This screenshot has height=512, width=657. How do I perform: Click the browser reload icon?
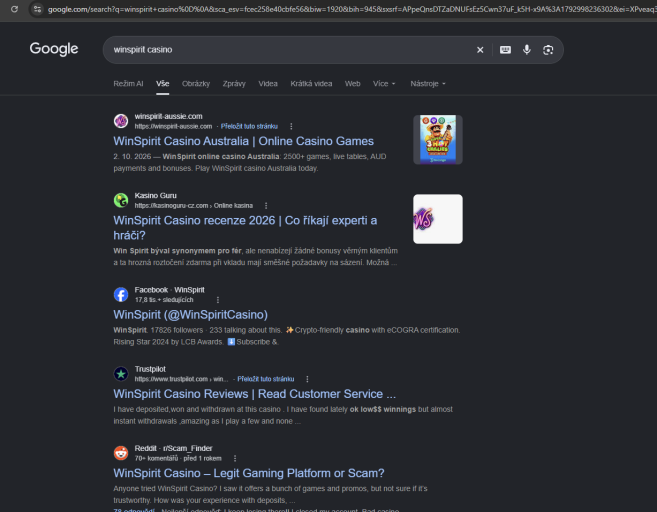[x=14, y=9]
